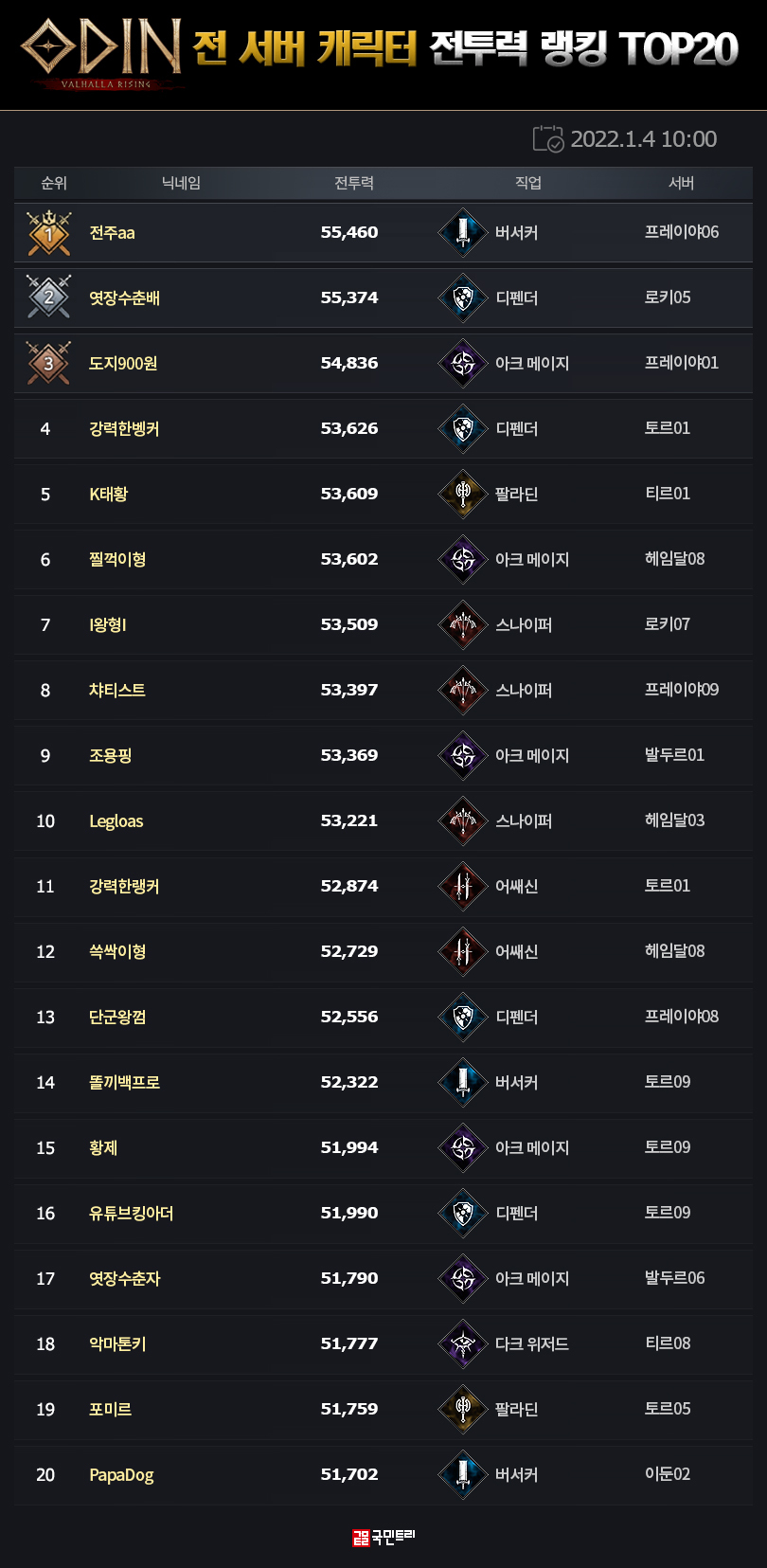
Task: Click the 디펜더 class icon for 엿장수춘배
Action: point(463,297)
